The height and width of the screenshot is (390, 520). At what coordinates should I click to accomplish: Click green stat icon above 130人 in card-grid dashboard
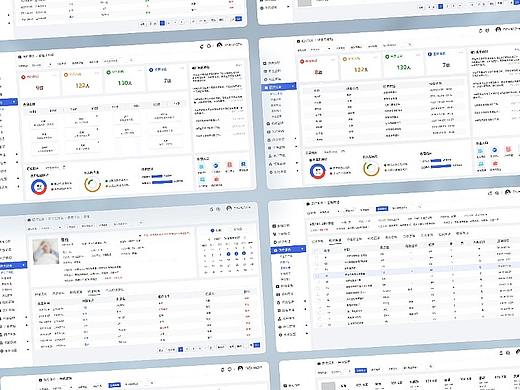tap(109, 72)
